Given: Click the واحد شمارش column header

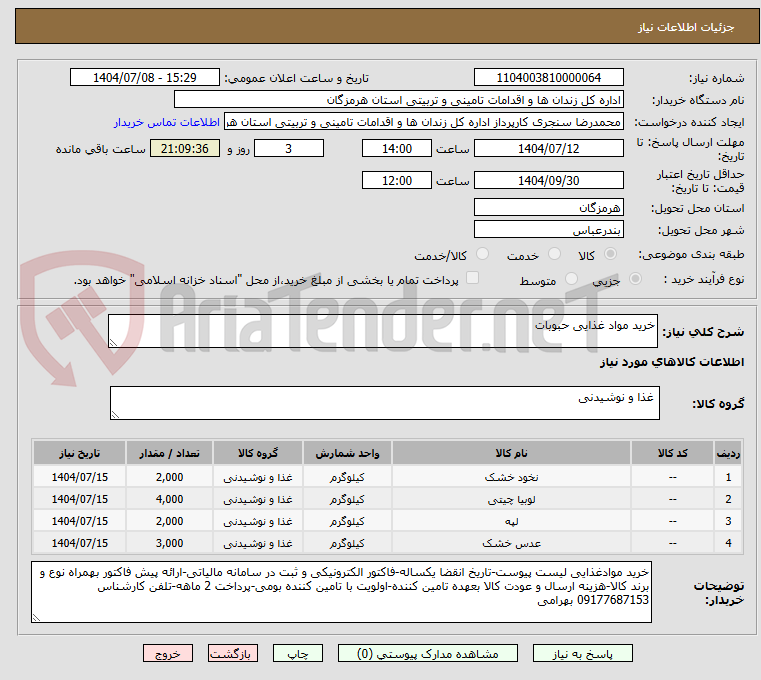Looking at the screenshot, I should point(347,453).
